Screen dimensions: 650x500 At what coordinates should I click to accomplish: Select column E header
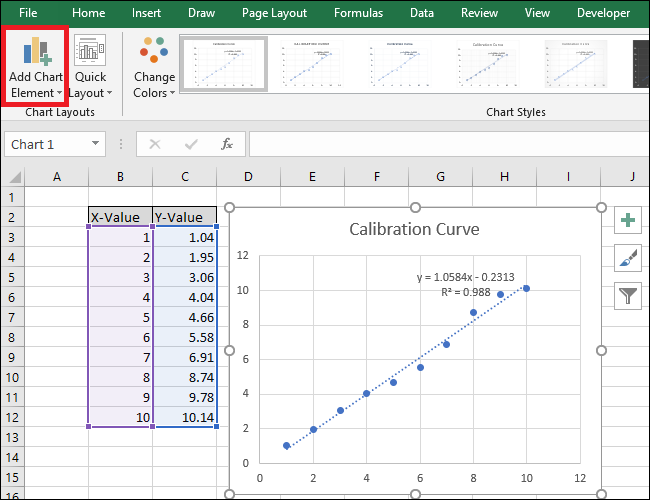click(312, 177)
